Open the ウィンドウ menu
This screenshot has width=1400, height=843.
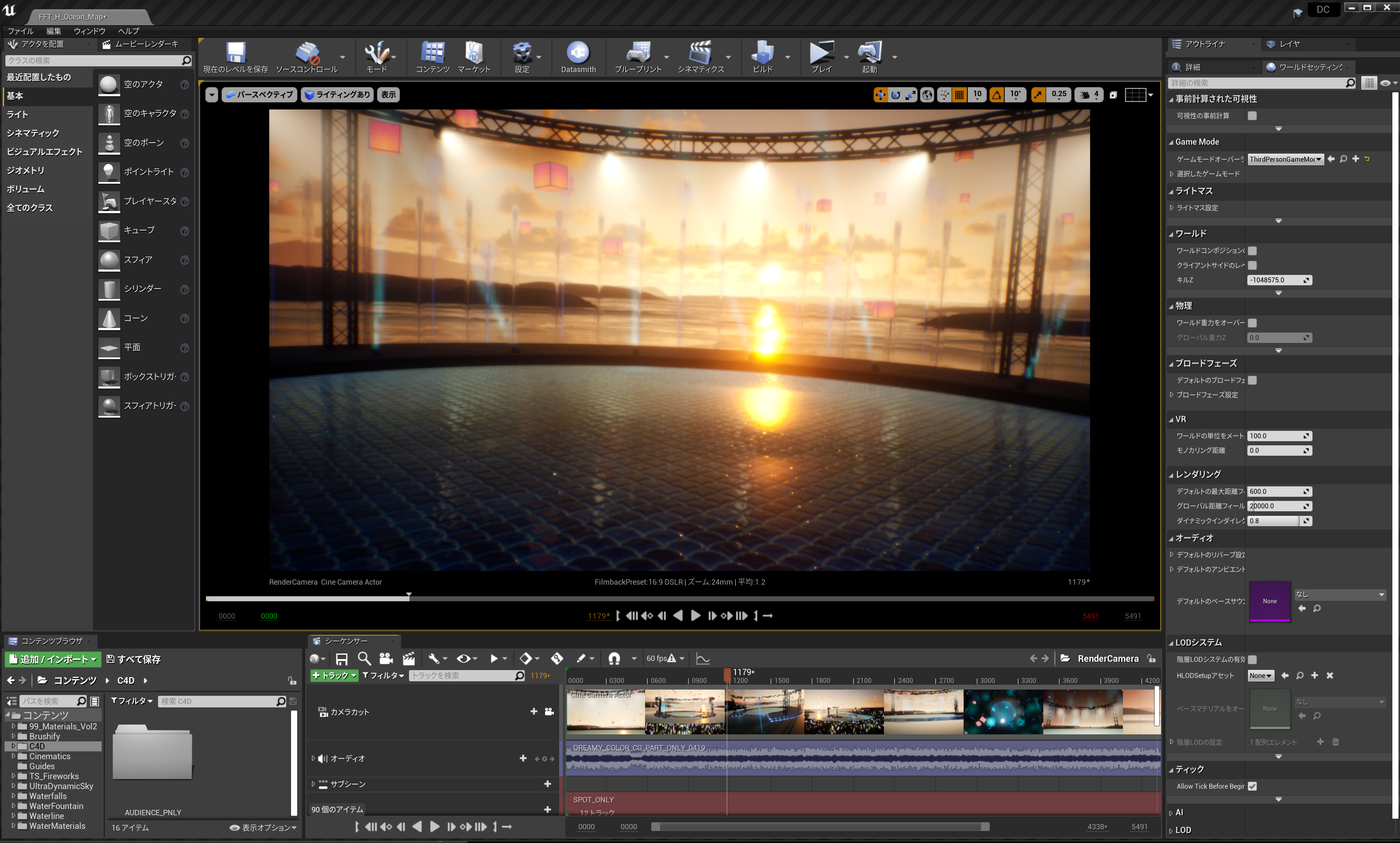point(89,31)
